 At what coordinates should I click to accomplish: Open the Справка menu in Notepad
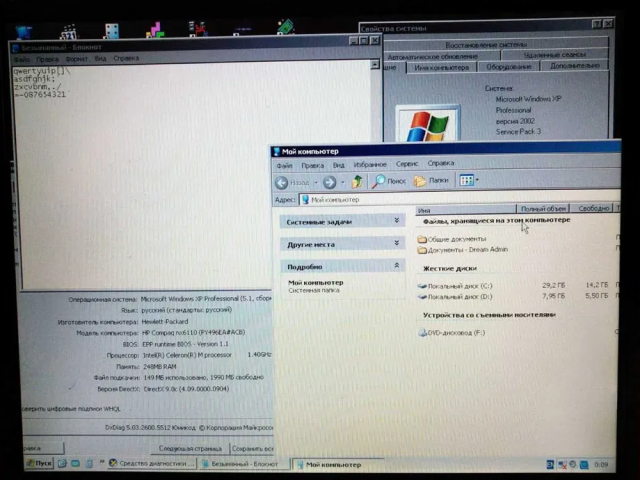tap(126, 58)
